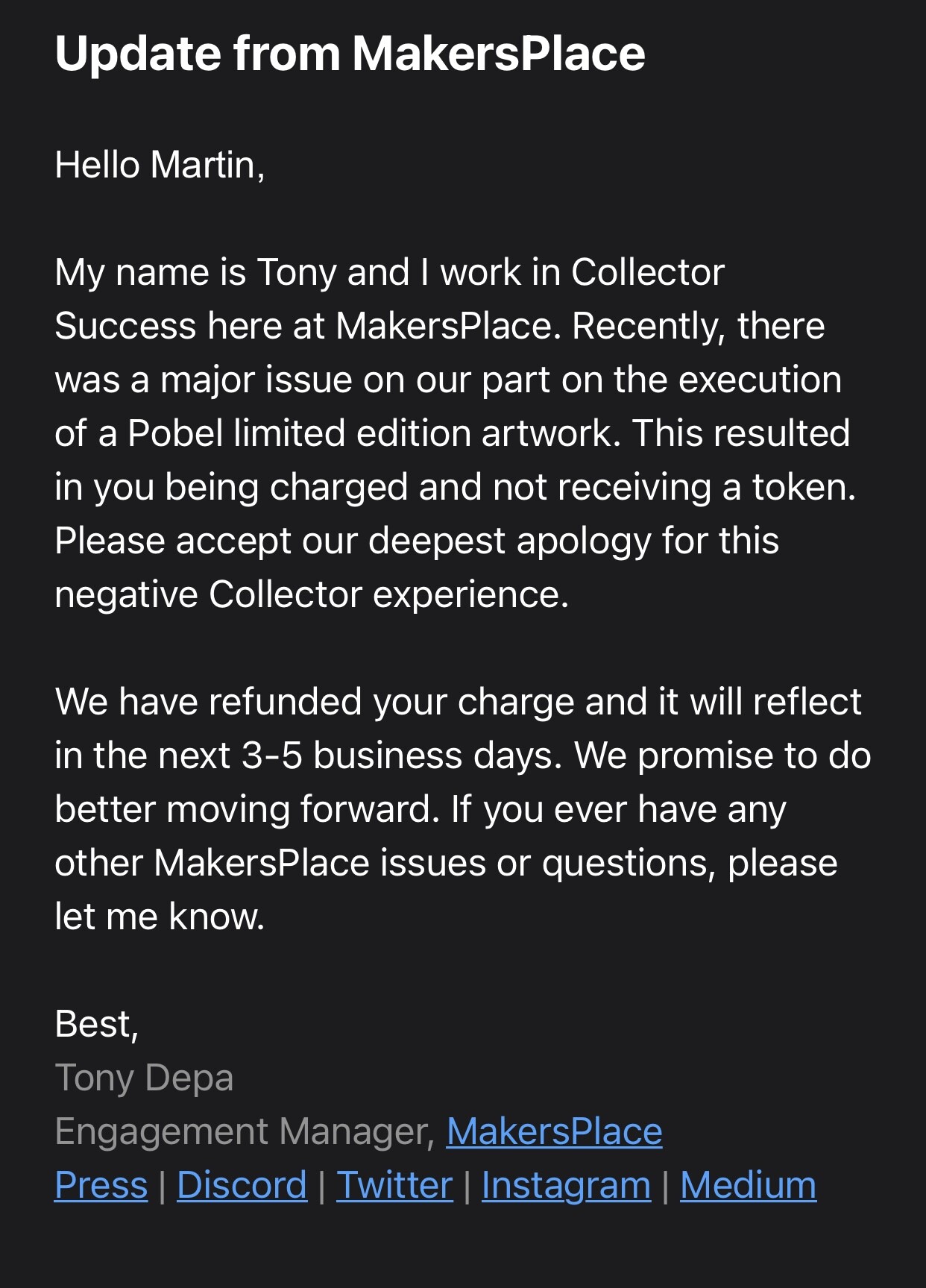This screenshot has width=926, height=1288.
Task: Open the Twitter link
Action: 394,1185
